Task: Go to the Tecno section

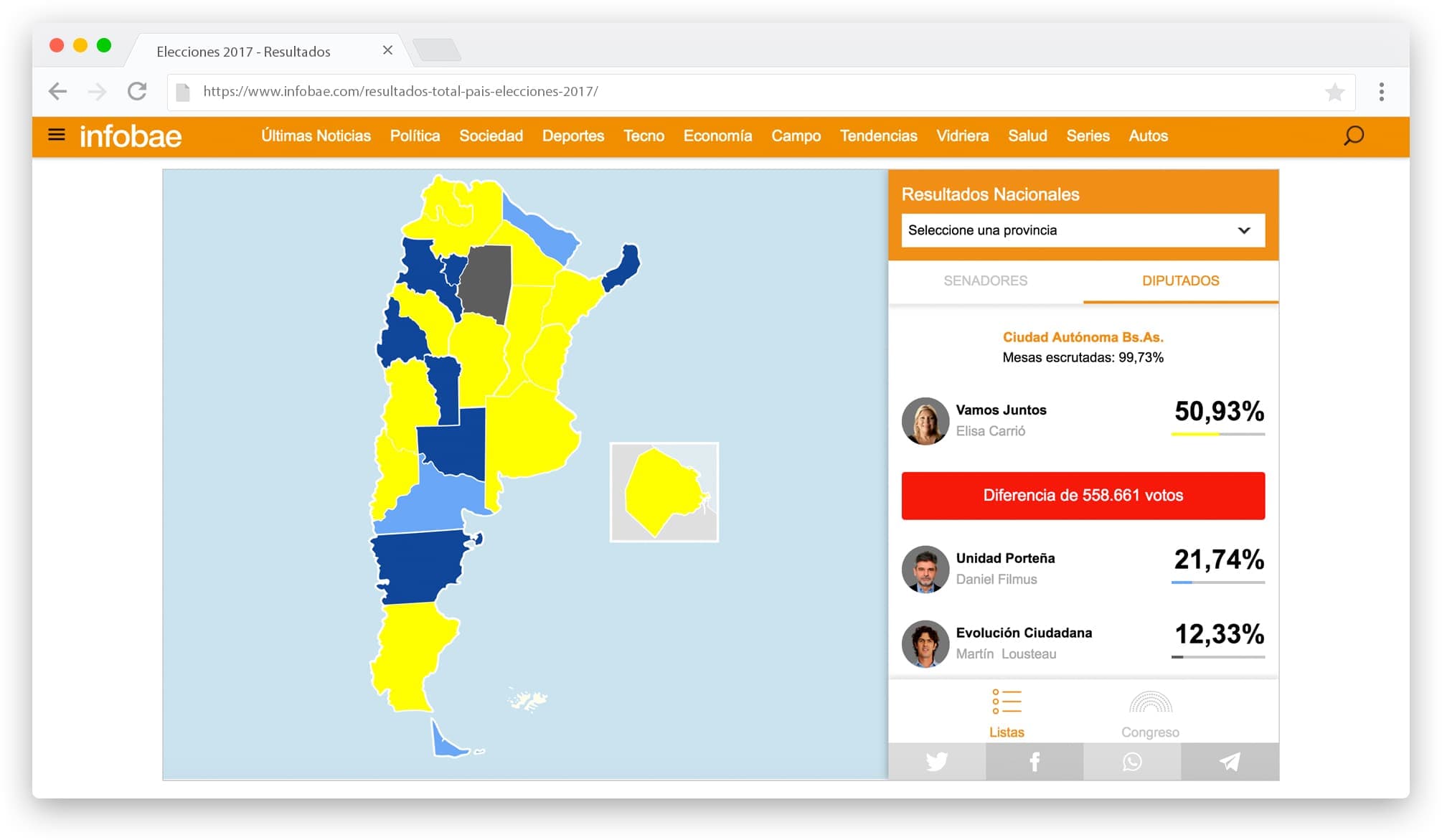Action: [x=644, y=136]
